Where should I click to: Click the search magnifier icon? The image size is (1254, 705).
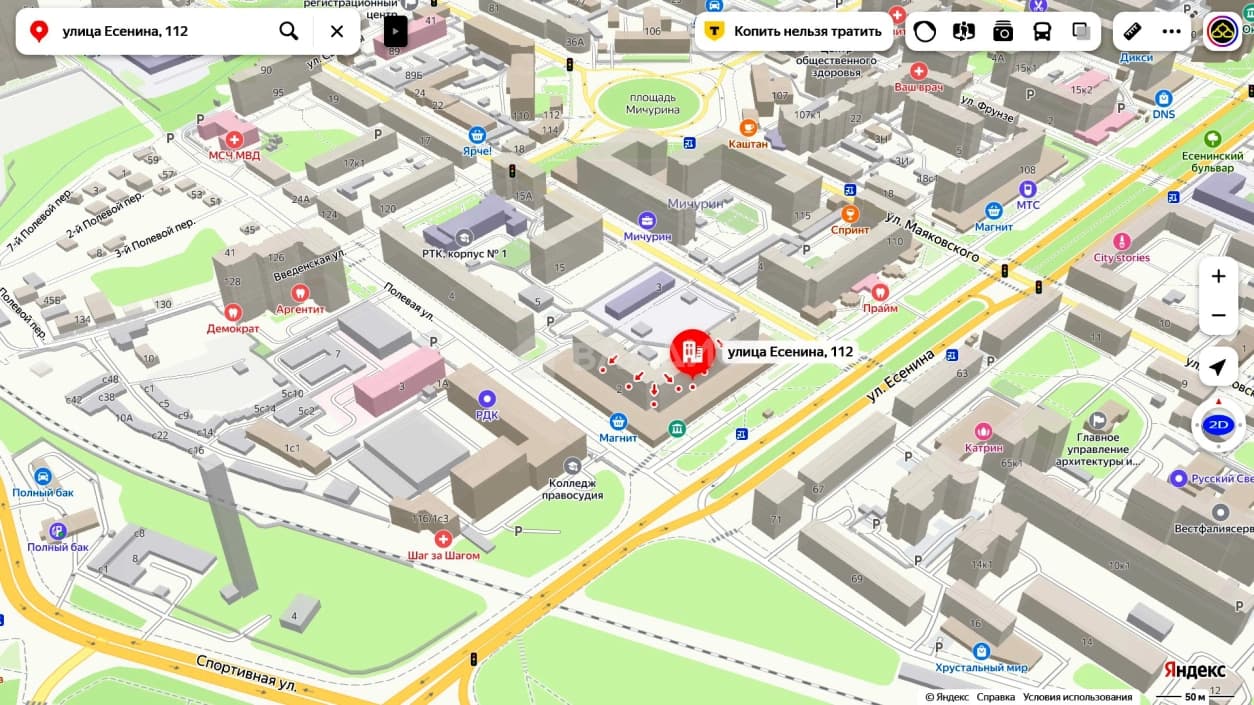coord(289,31)
